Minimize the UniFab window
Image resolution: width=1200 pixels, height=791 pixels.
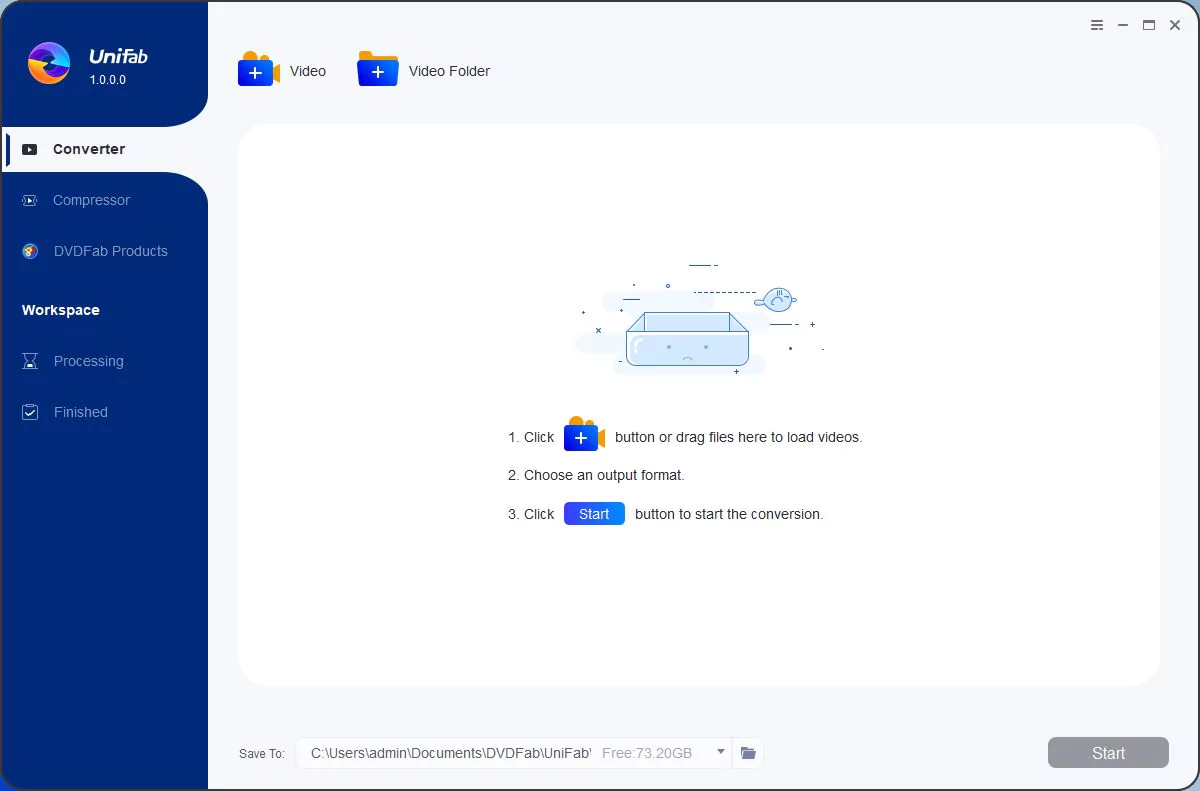point(1123,26)
